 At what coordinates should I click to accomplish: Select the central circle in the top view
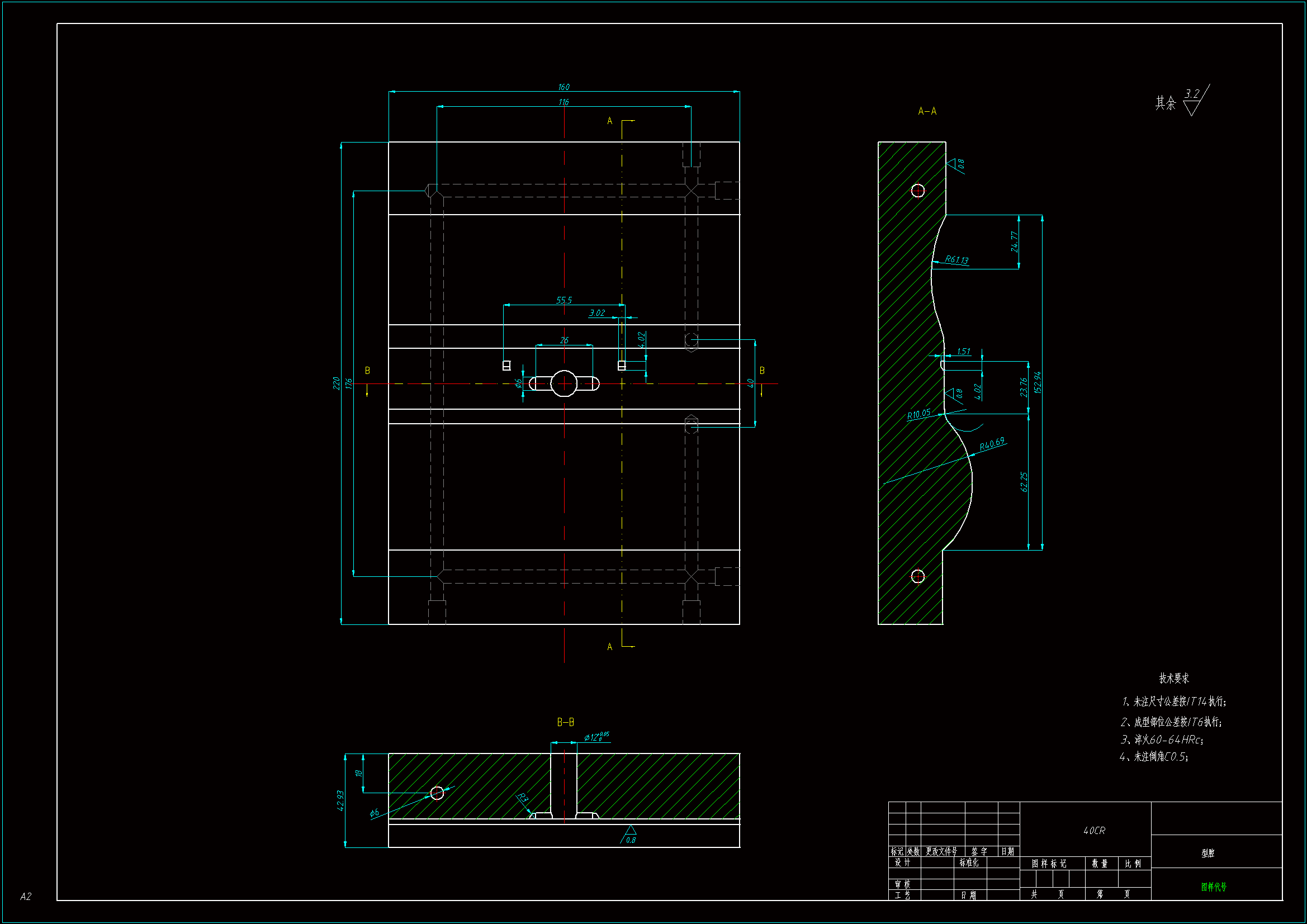click(564, 383)
